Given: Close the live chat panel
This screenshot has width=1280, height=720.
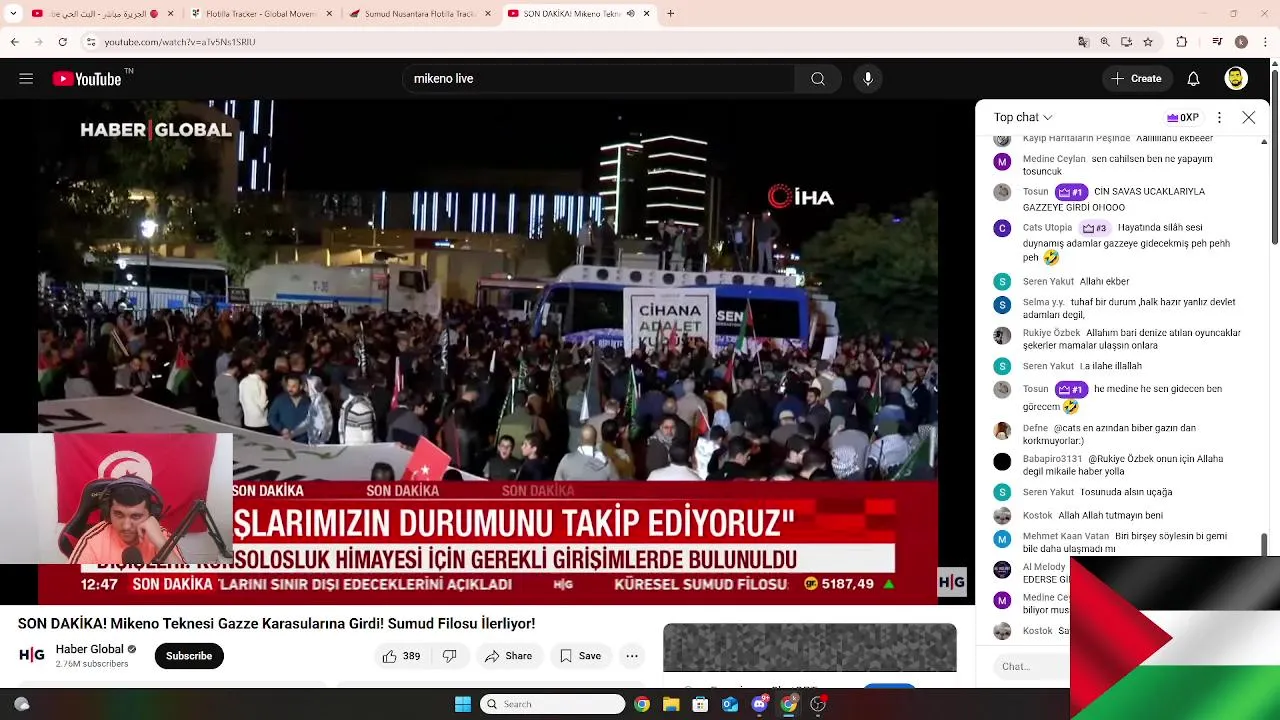Looking at the screenshot, I should pyautogui.click(x=1248, y=117).
